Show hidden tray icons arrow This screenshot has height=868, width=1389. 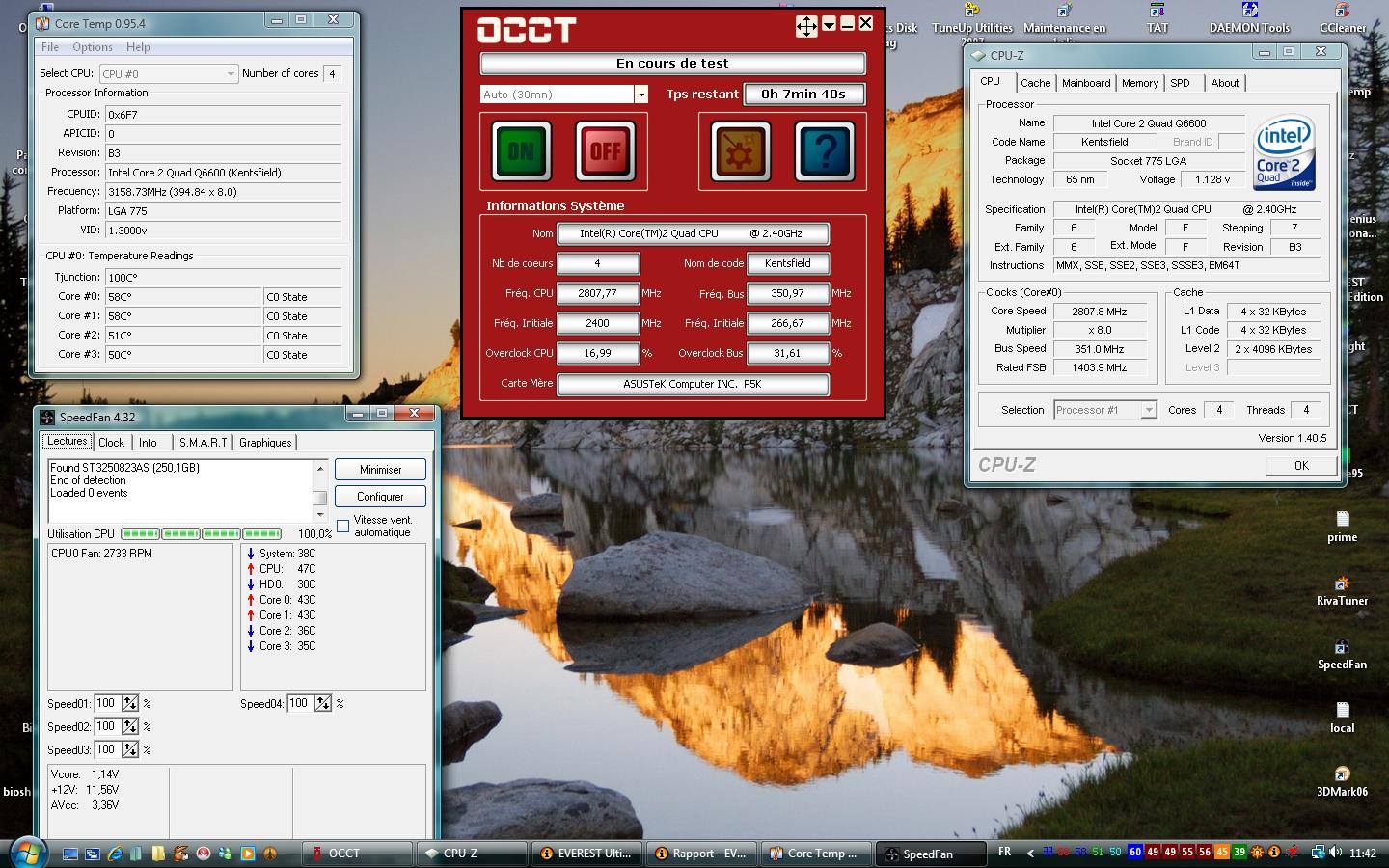pyautogui.click(x=1030, y=853)
